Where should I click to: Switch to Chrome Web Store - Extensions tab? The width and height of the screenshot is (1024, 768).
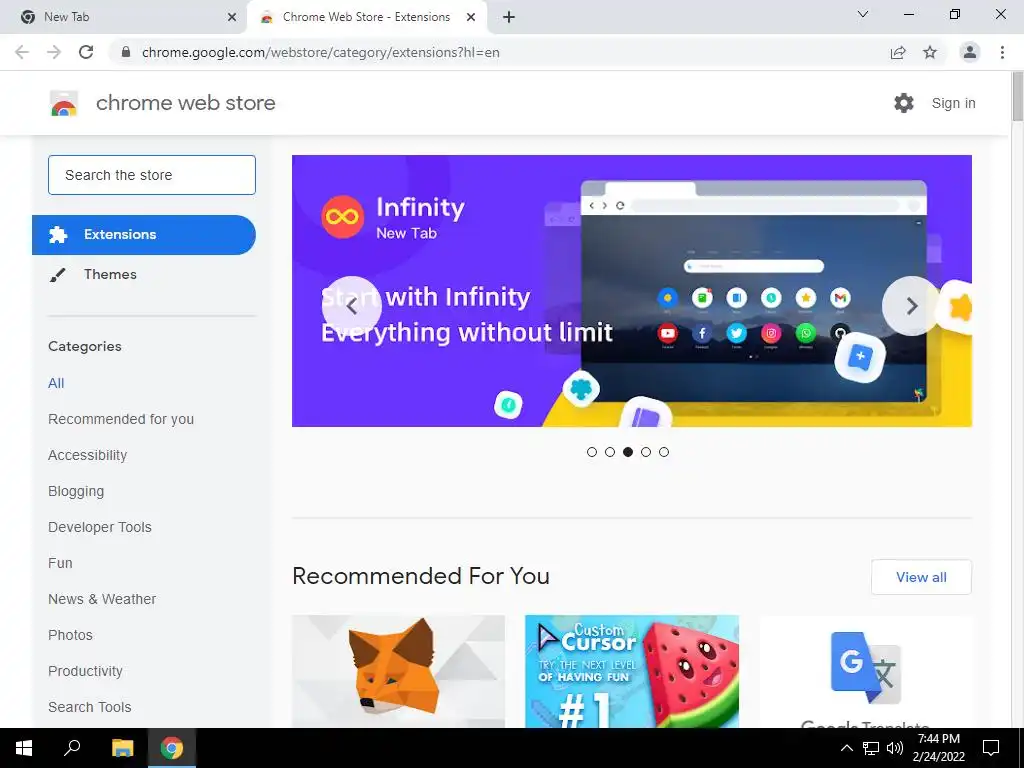click(367, 17)
